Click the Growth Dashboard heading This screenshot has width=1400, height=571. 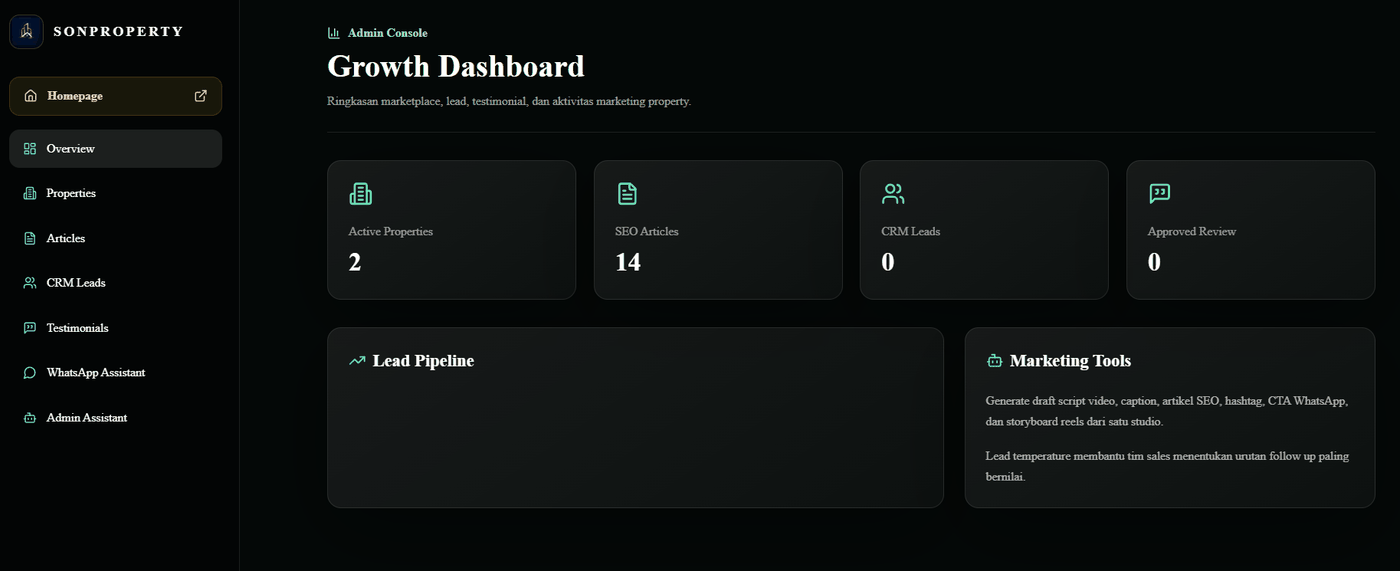coord(456,66)
